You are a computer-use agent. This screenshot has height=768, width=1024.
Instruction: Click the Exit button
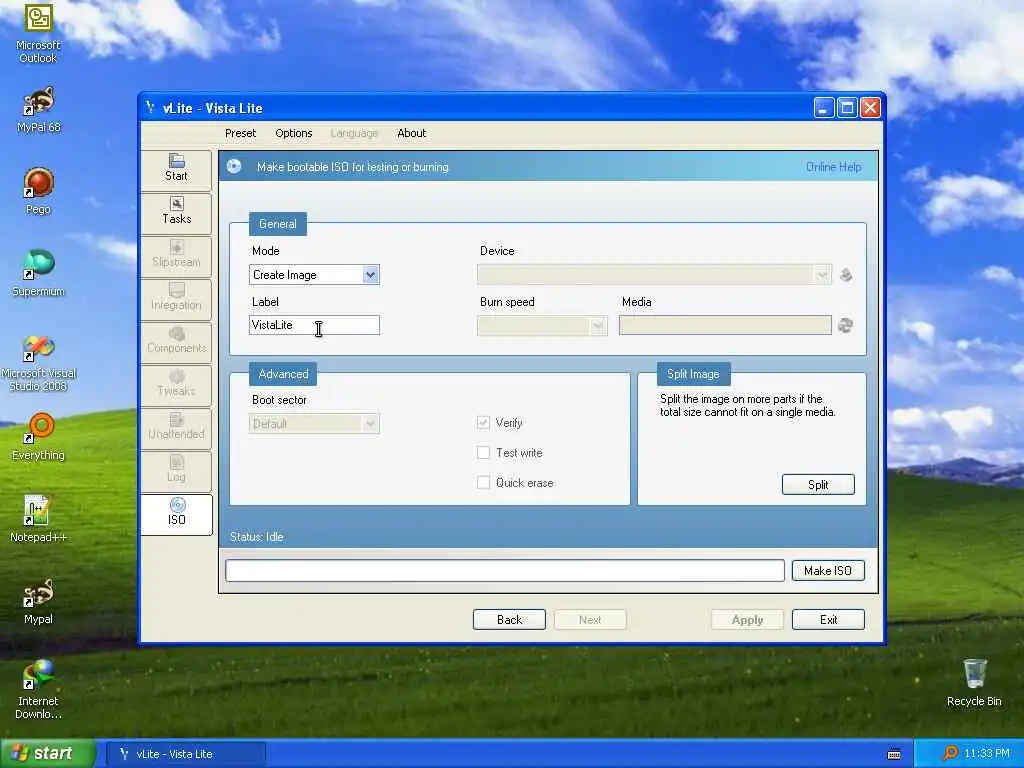coord(828,620)
